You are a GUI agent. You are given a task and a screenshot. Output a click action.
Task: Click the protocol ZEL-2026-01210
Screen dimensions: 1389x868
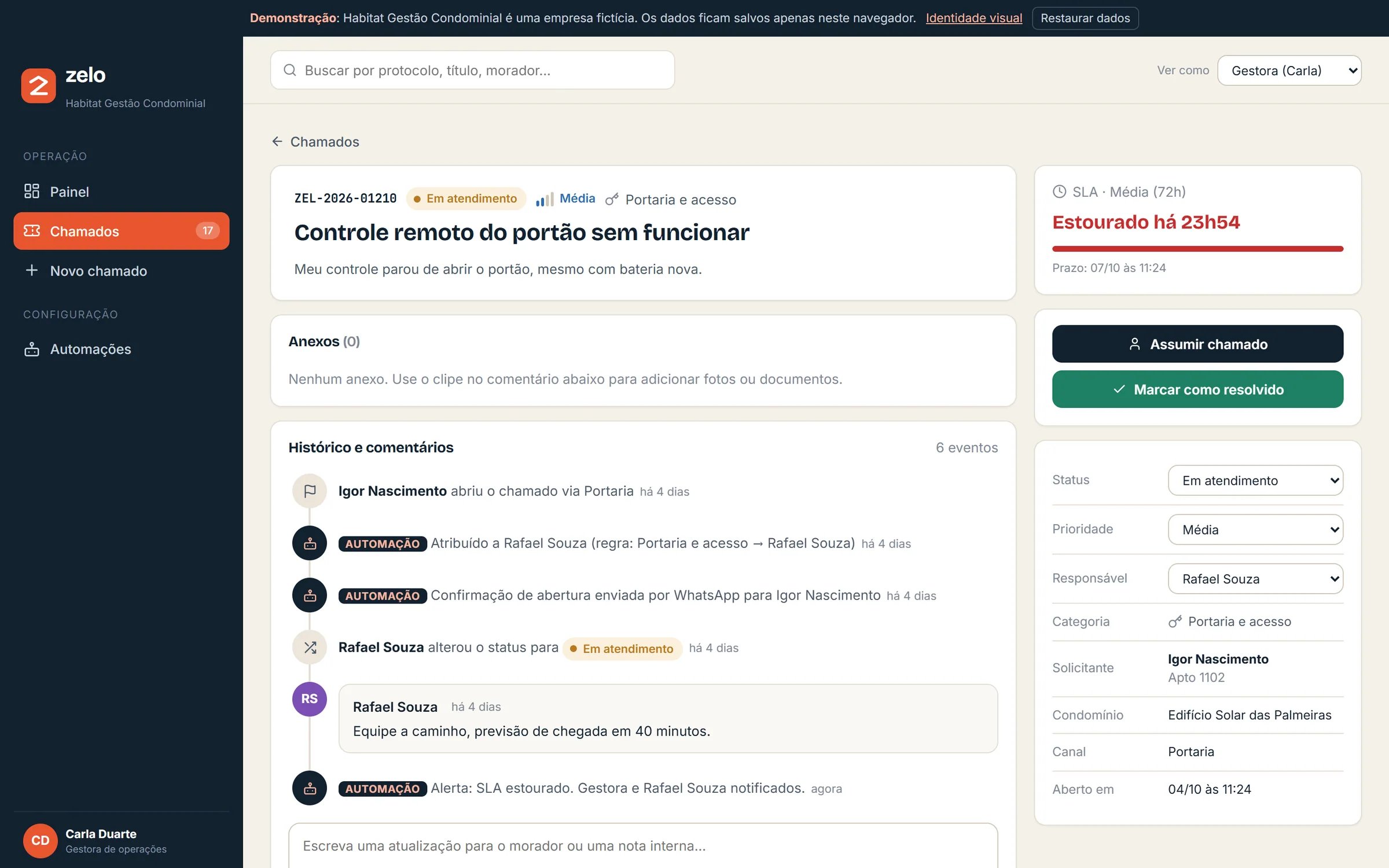tap(346, 198)
